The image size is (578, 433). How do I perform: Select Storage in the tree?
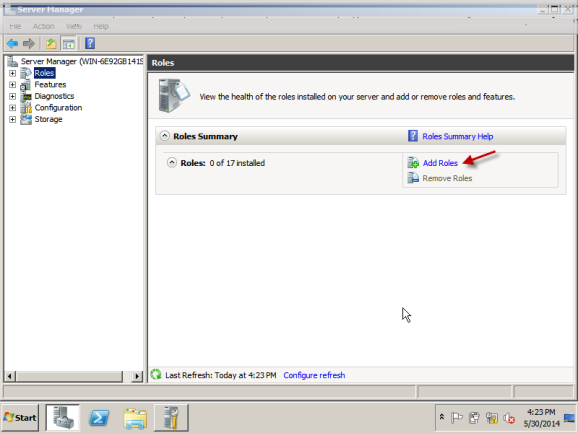coord(48,119)
